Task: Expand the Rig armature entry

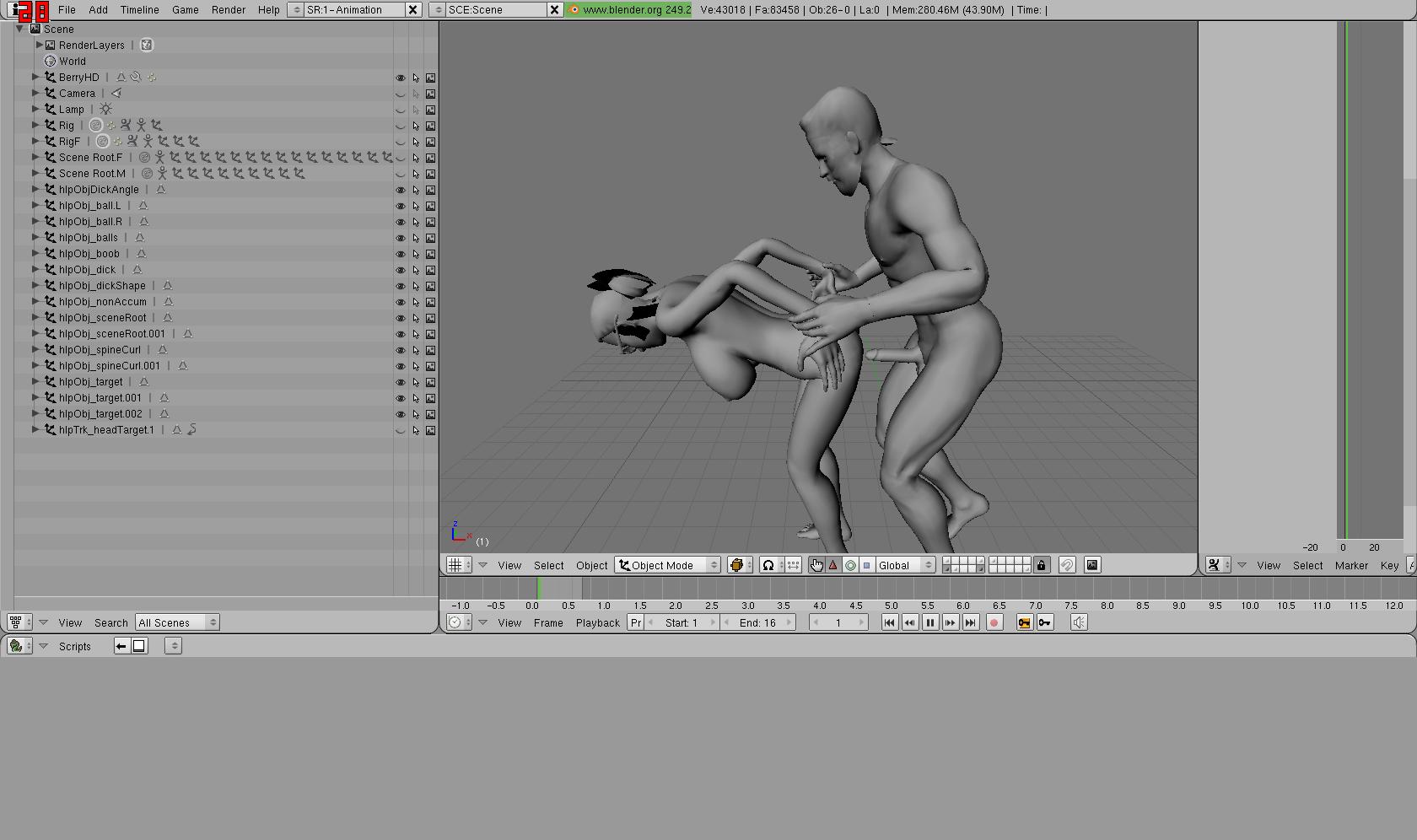Action: tap(35, 125)
